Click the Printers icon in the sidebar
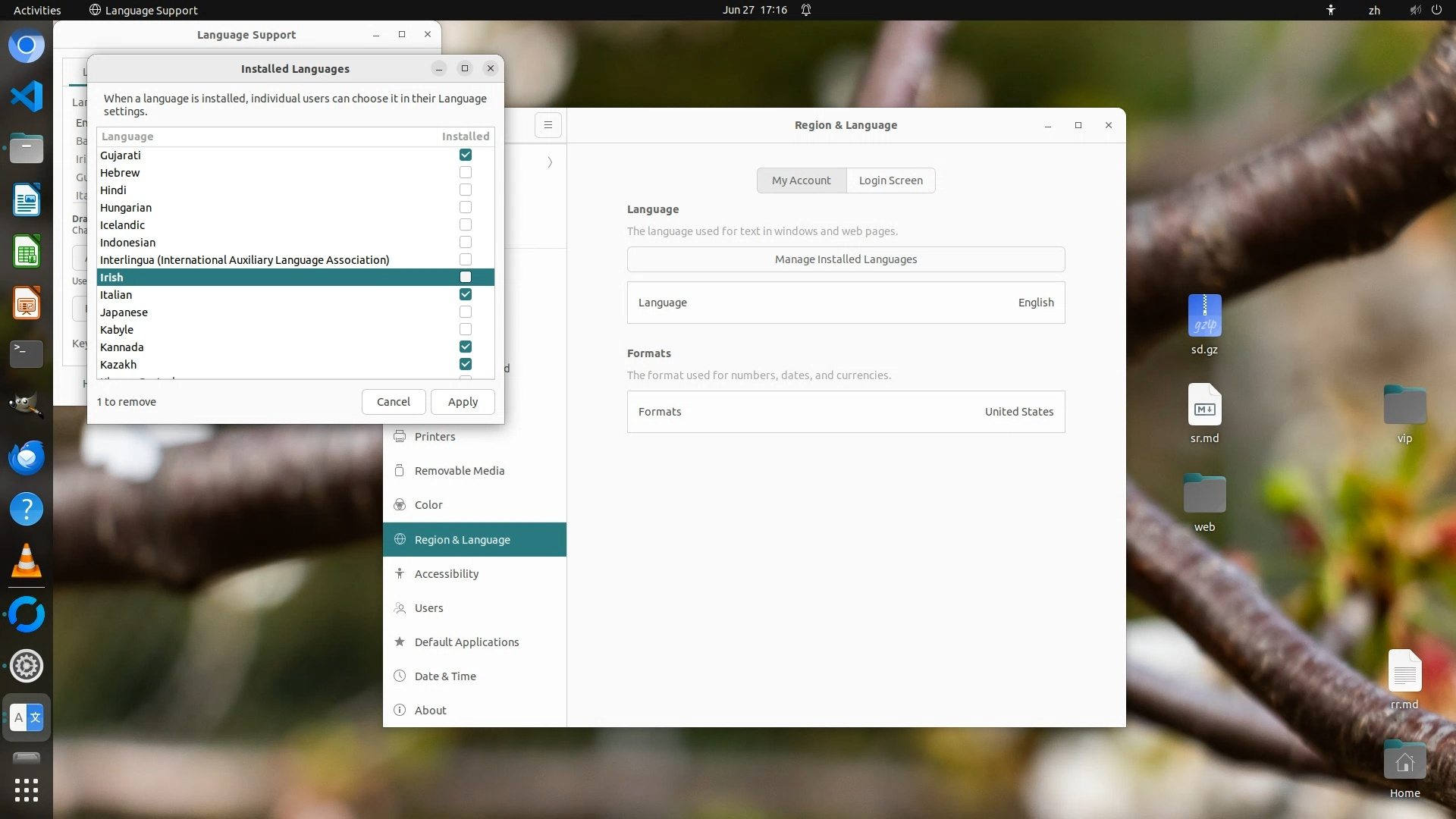The width and height of the screenshot is (1456, 819). [400, 436]
